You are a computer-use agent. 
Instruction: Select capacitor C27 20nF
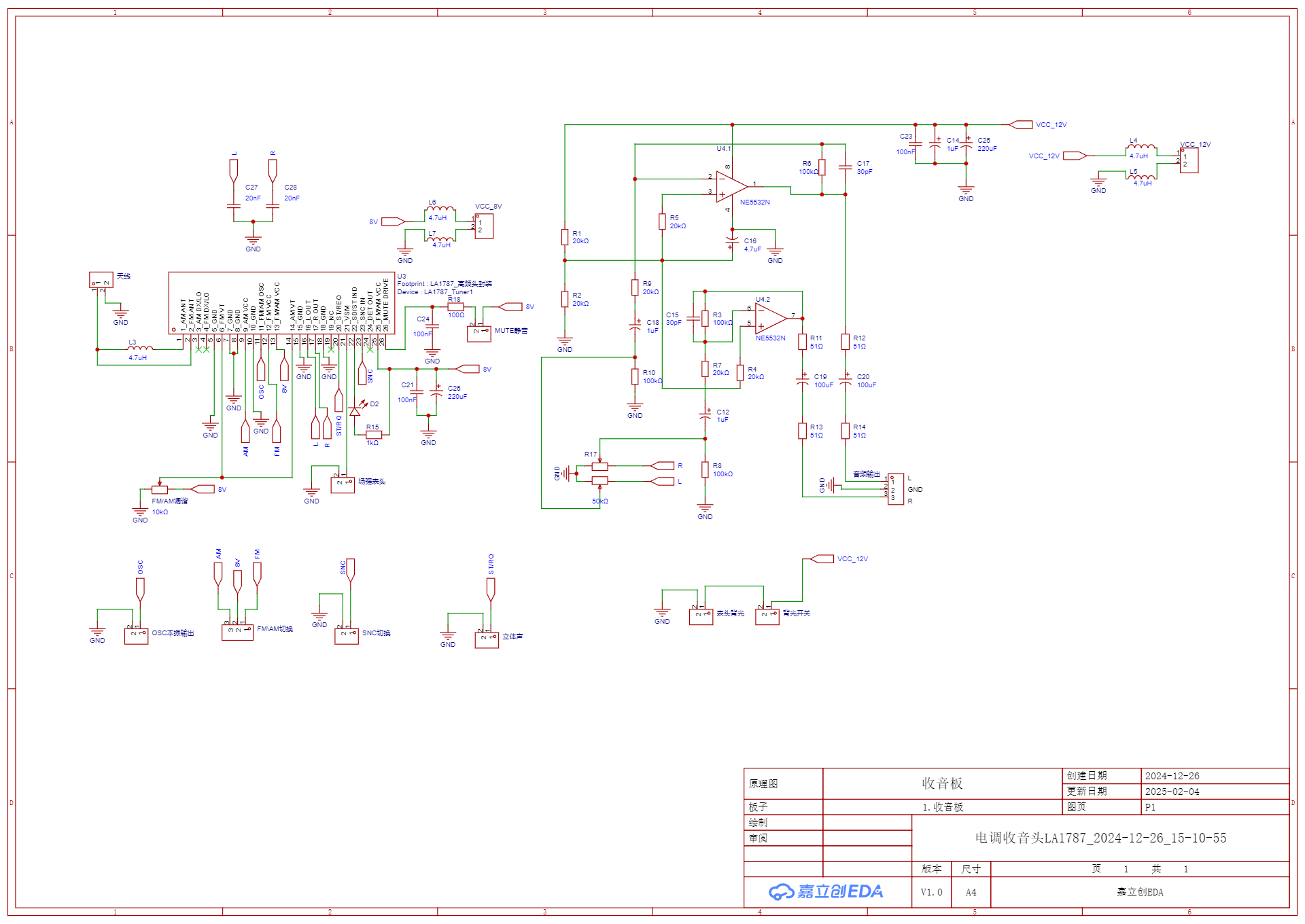point(234,205)
